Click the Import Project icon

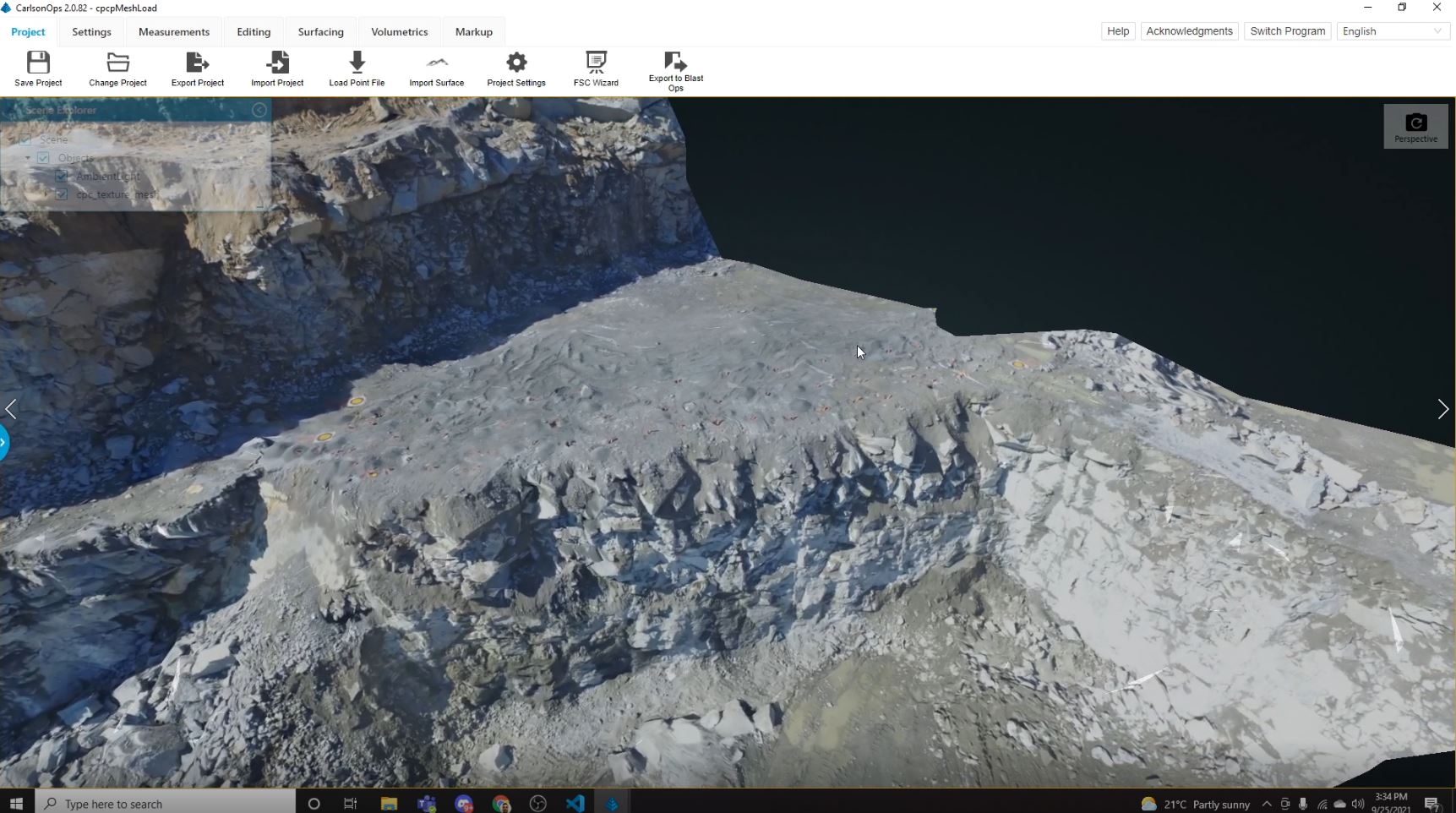coord(277,63)
